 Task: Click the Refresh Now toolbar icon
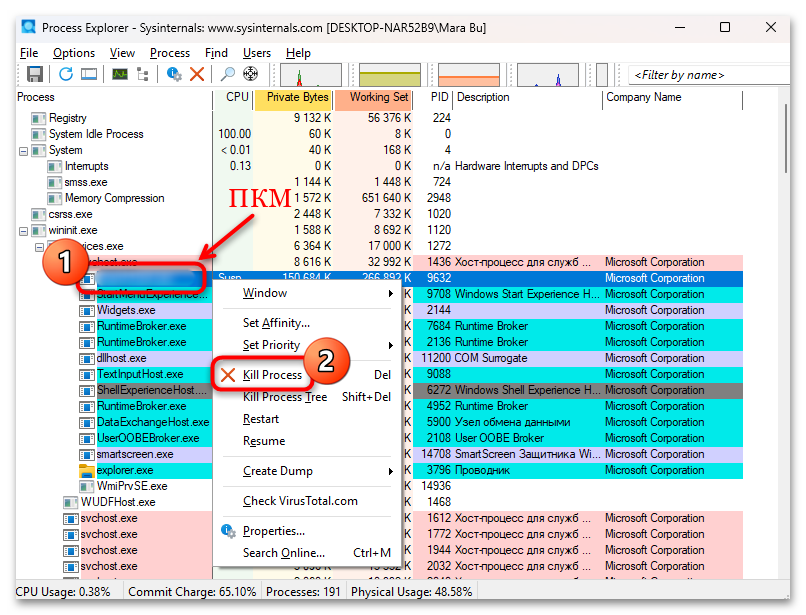pyautogui.click(x=65, y=75)
